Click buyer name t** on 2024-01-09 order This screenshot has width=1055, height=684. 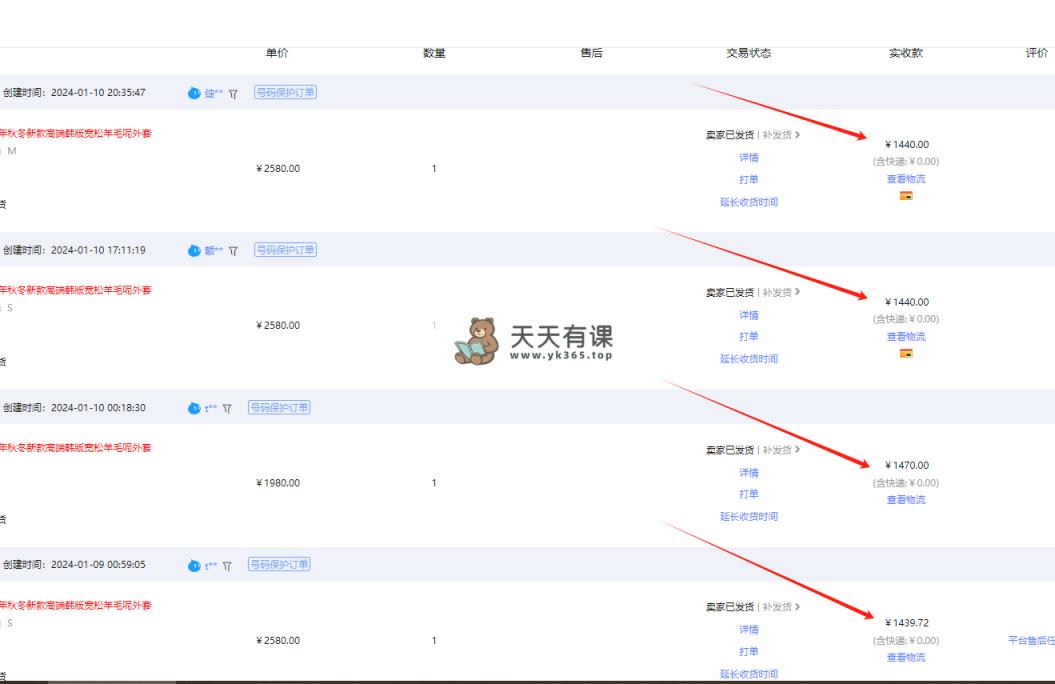point(211,565)
